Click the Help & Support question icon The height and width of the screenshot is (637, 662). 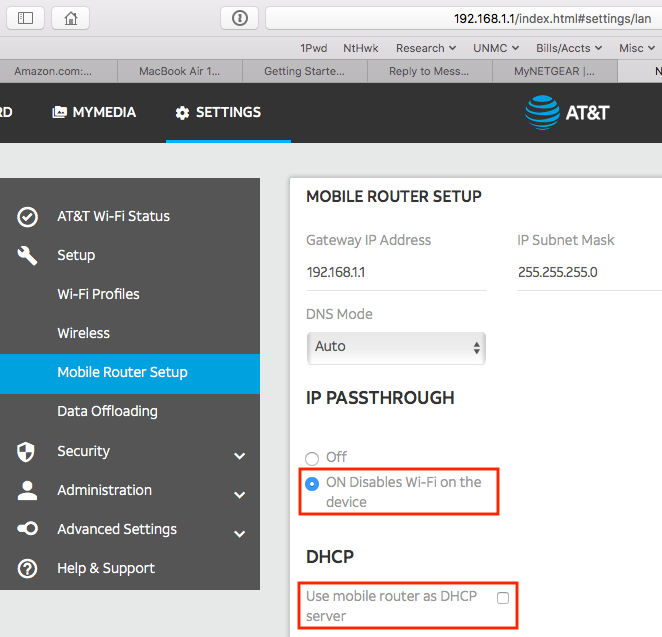[28, 568]
